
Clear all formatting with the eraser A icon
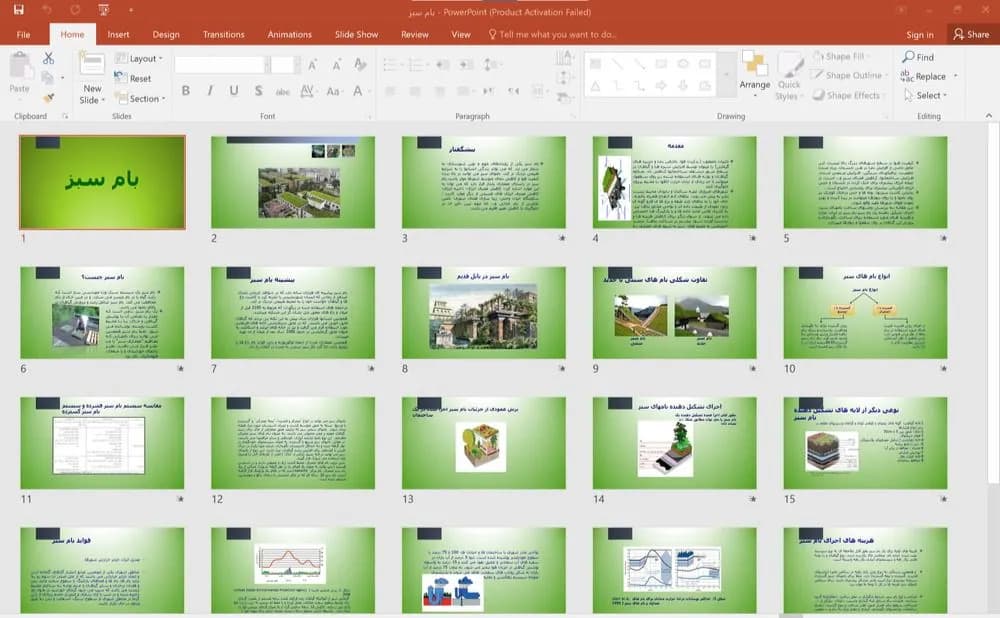coord(360,64)
